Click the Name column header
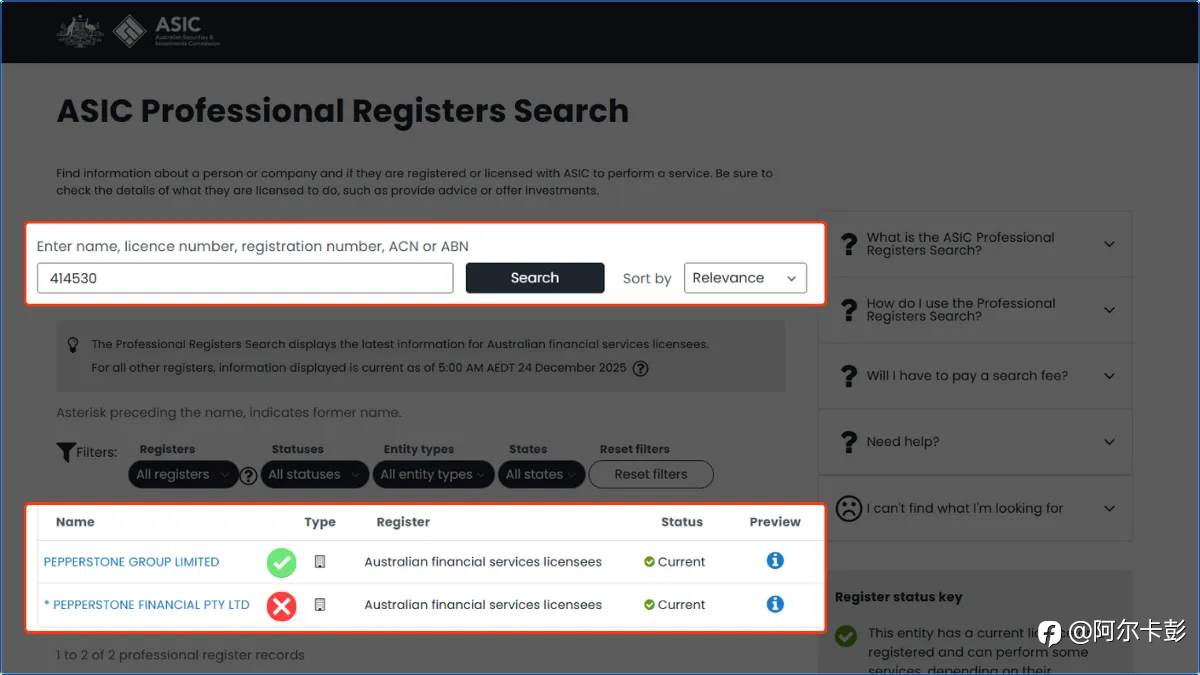Viewport: 1200px width, 675px height. [75, 522]
